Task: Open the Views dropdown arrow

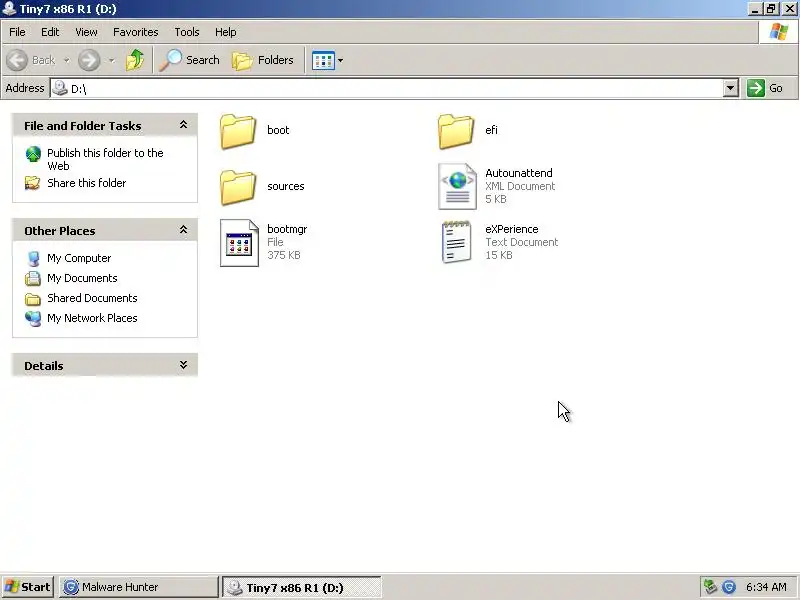Action: pos(340,61)
